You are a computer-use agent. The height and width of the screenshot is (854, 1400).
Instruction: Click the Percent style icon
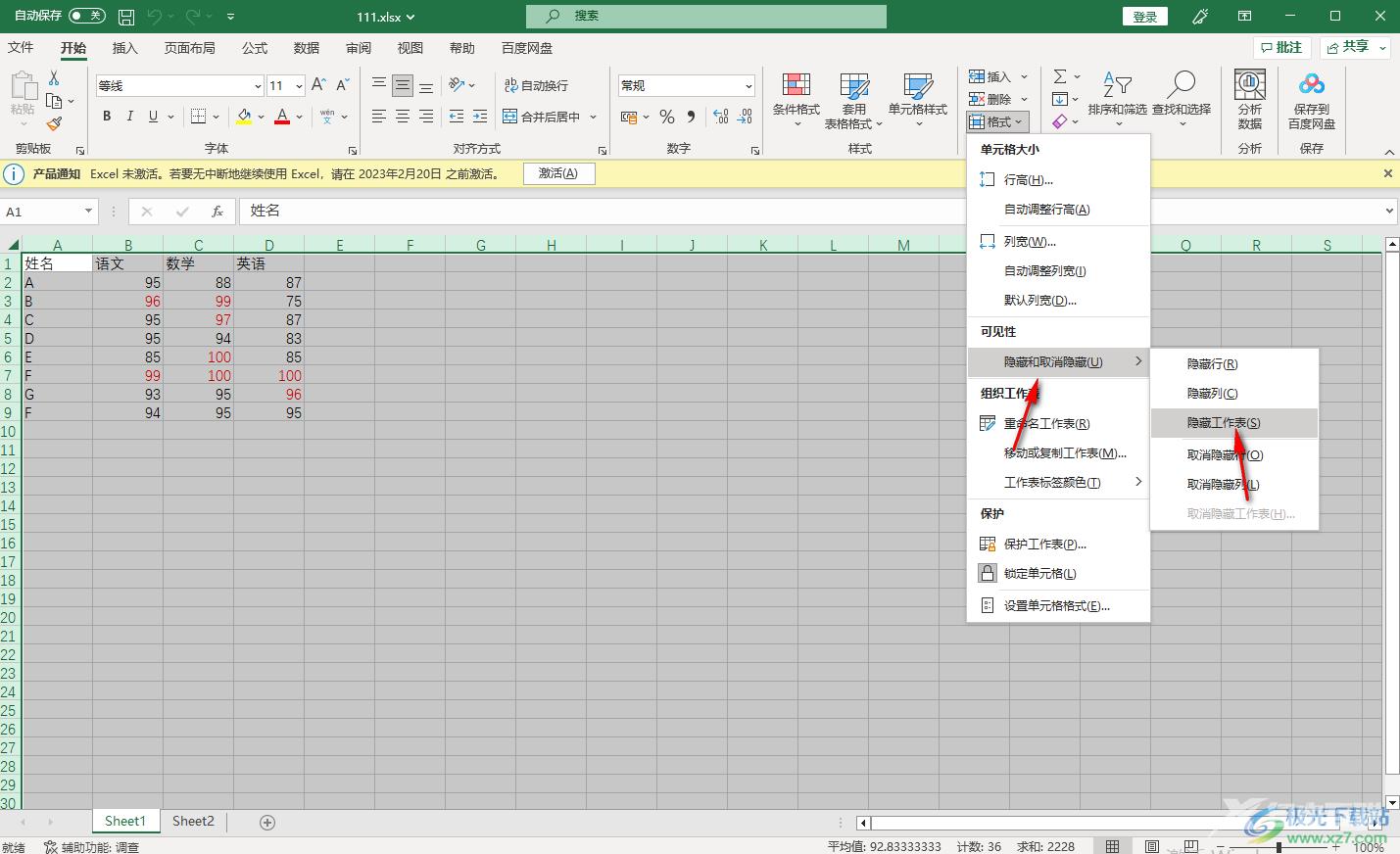pyautogui.click(x=667, y=117)
